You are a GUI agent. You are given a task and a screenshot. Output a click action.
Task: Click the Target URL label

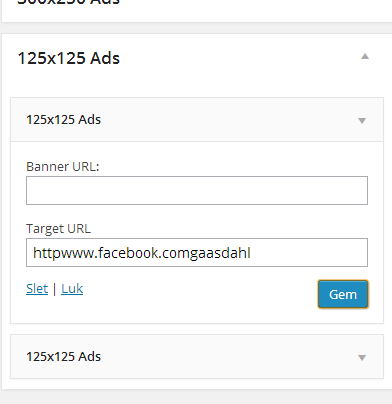point(58,229)
